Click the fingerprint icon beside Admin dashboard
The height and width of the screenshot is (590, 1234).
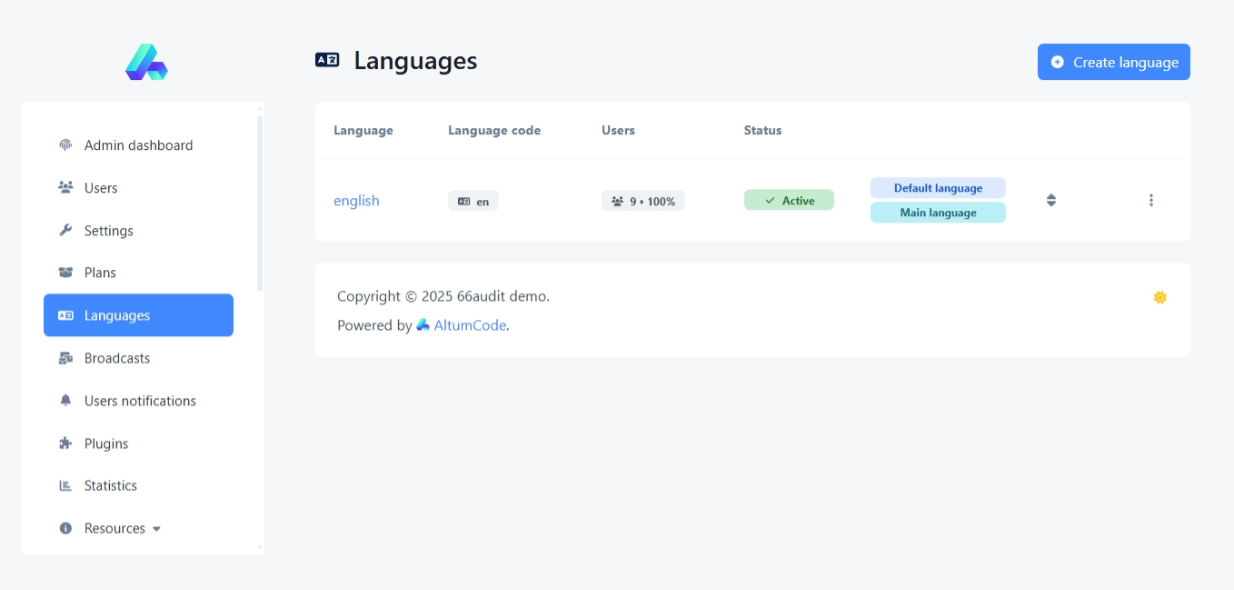[66, 145]
